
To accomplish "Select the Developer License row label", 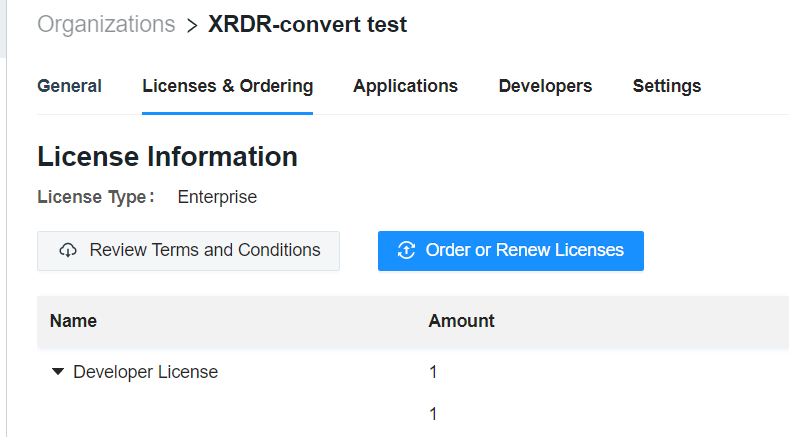I will tap(145, 372).
